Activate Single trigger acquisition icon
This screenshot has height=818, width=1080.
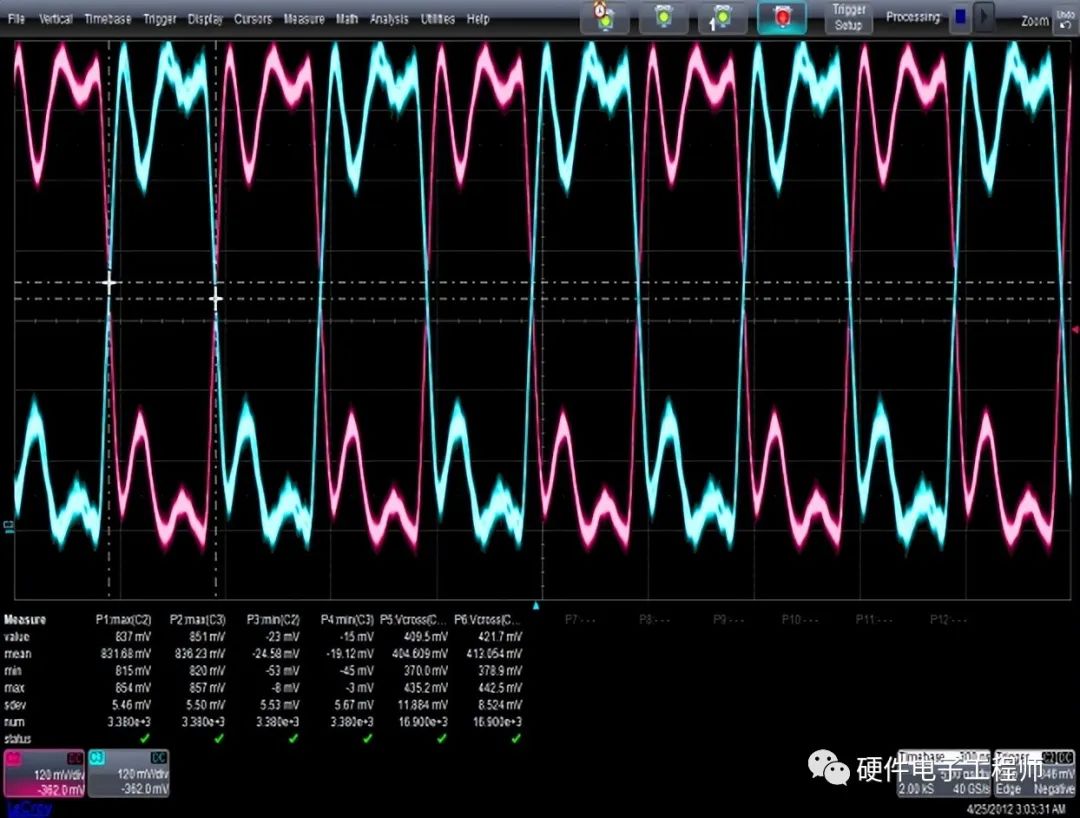(720, 17)
